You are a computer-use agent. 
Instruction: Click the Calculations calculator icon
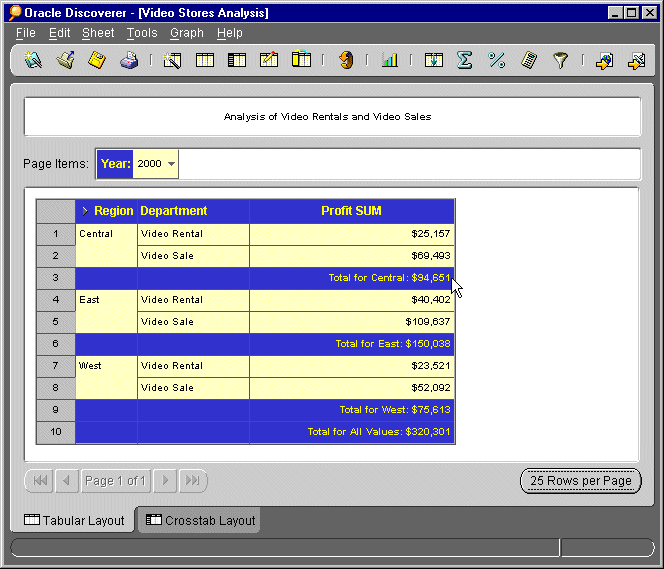tap(529, 60)
